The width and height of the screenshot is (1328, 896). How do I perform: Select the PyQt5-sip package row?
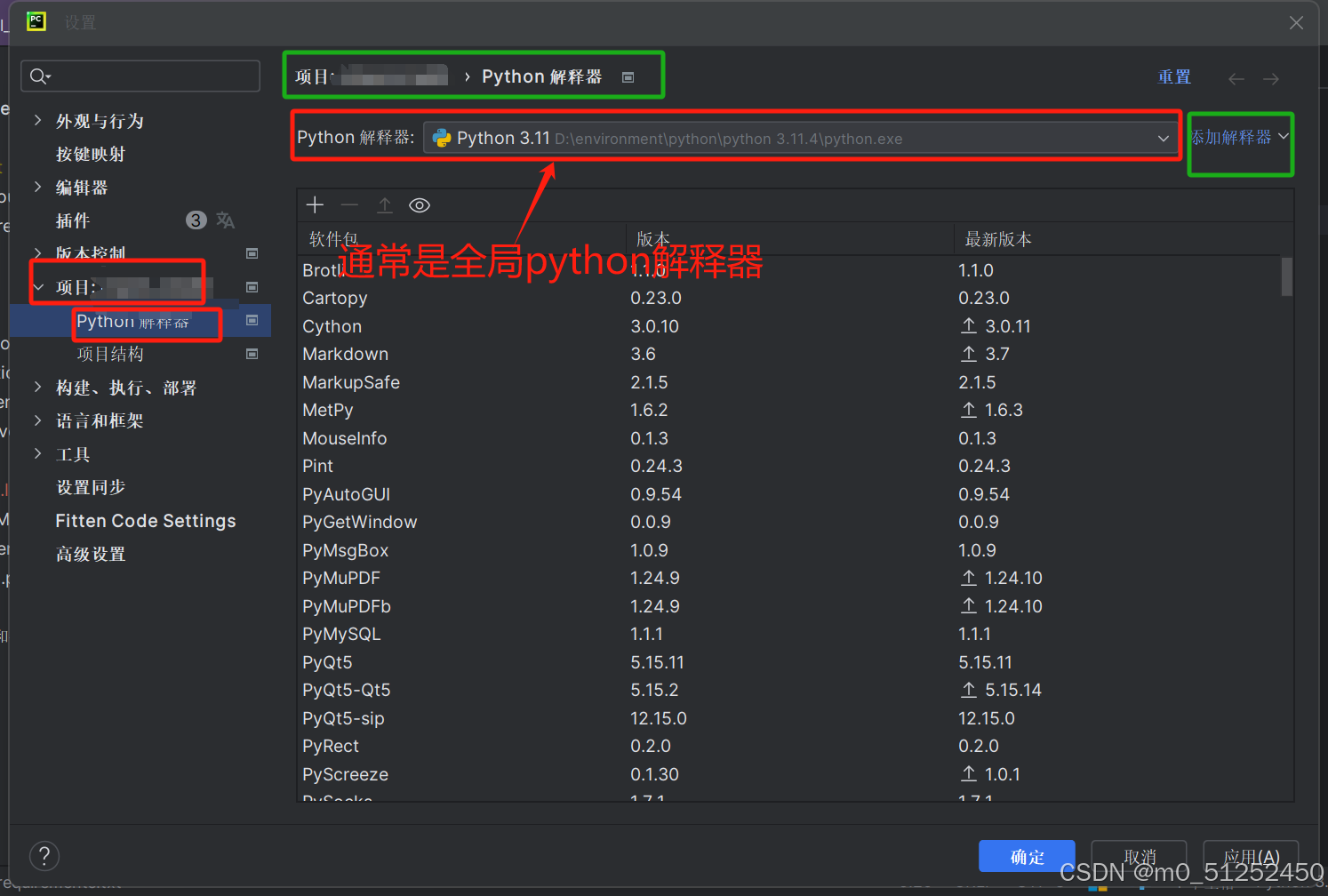[789, 718]
